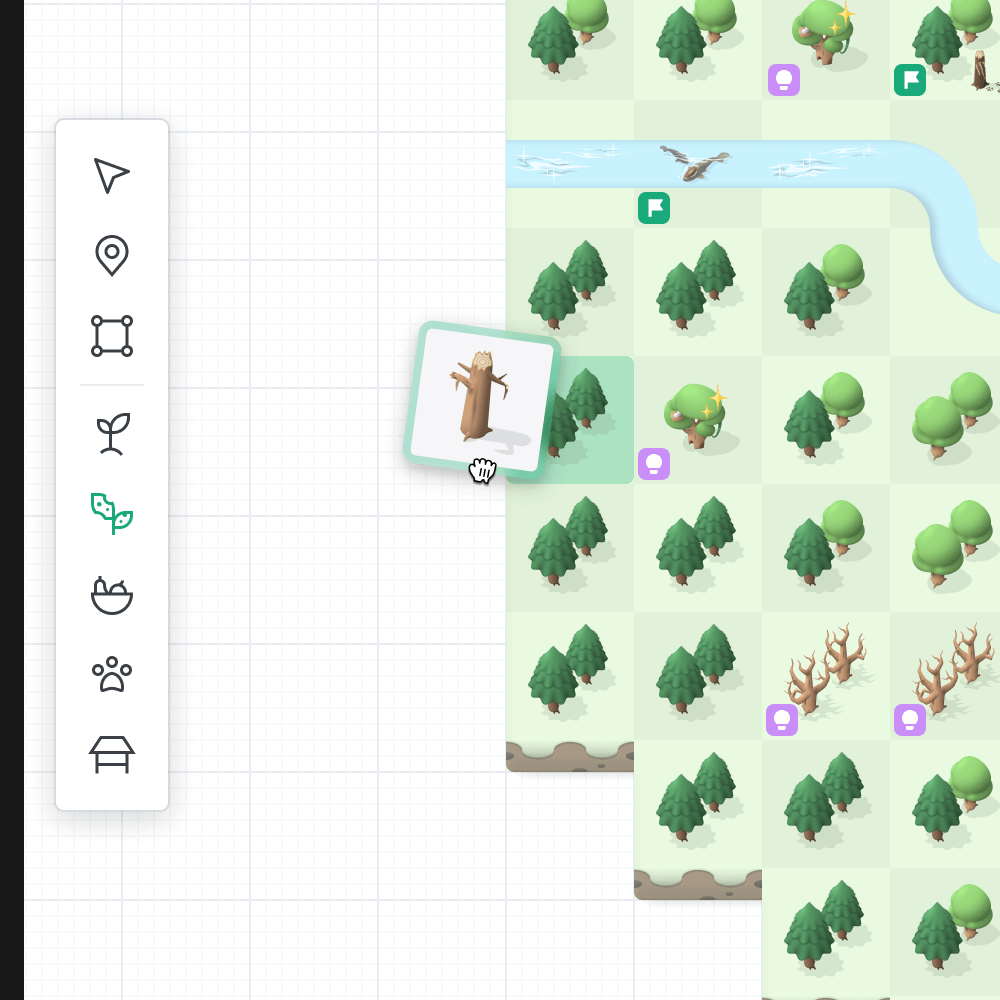1000x1000 pixels.
Task: Select the location pin tool
Action: point(112,255)
